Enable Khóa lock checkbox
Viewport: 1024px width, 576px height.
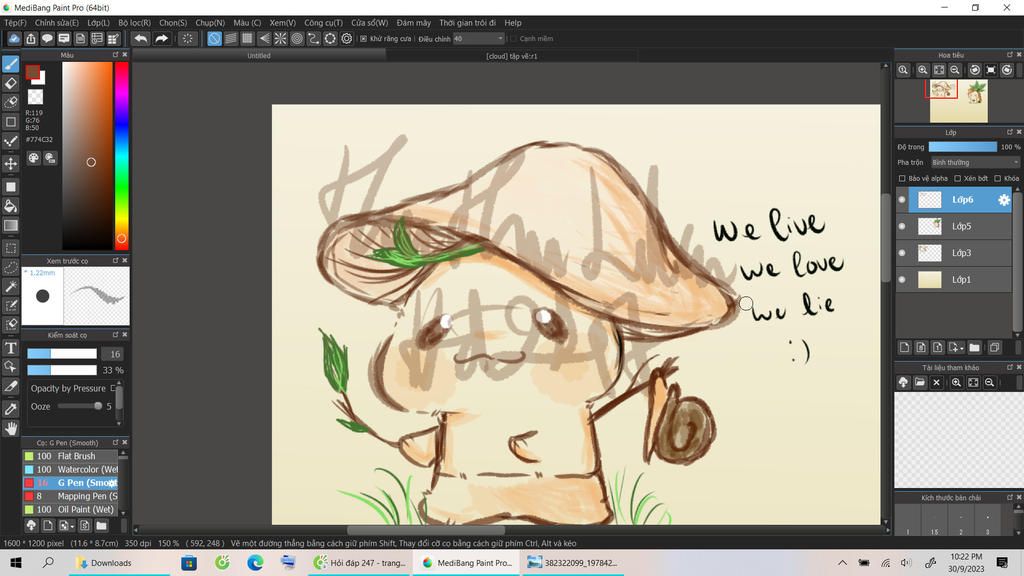pyautogui.click(x=997, y=178)
